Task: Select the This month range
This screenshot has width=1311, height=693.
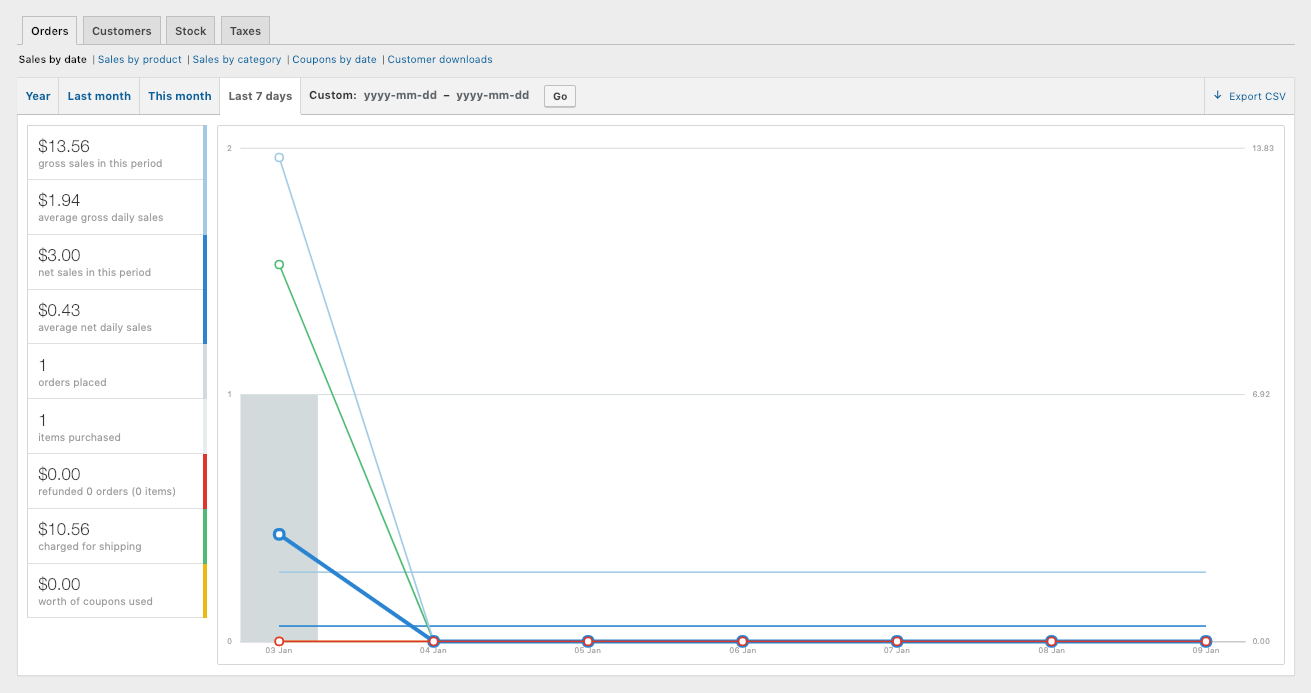Action: (x=180, y=96)
